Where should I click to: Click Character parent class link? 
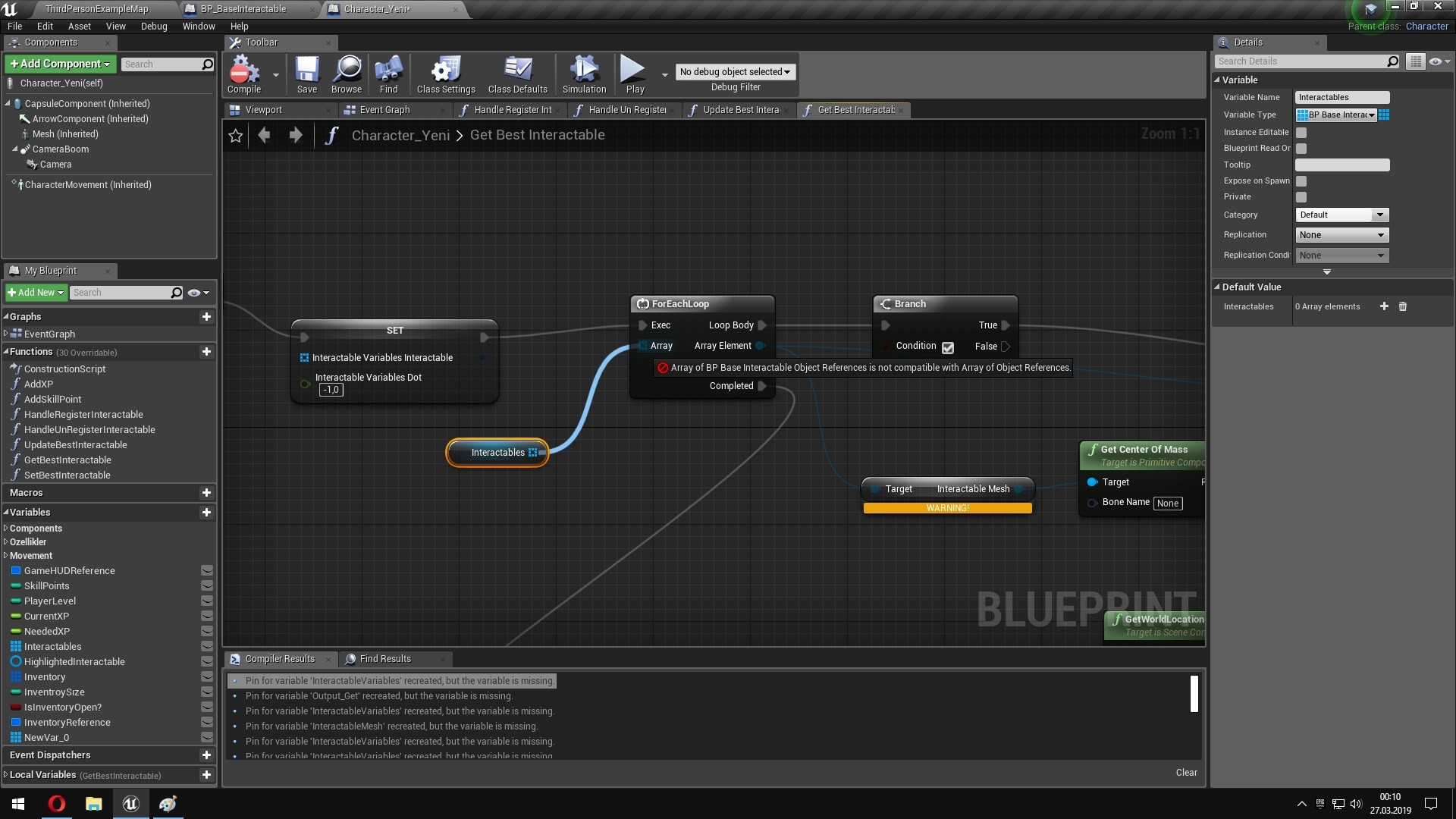click(x=1426, y=26)
